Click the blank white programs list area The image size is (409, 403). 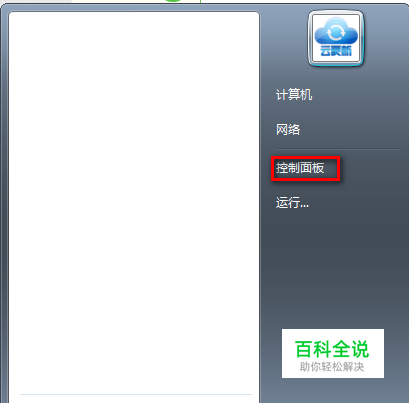click(134, 200)
